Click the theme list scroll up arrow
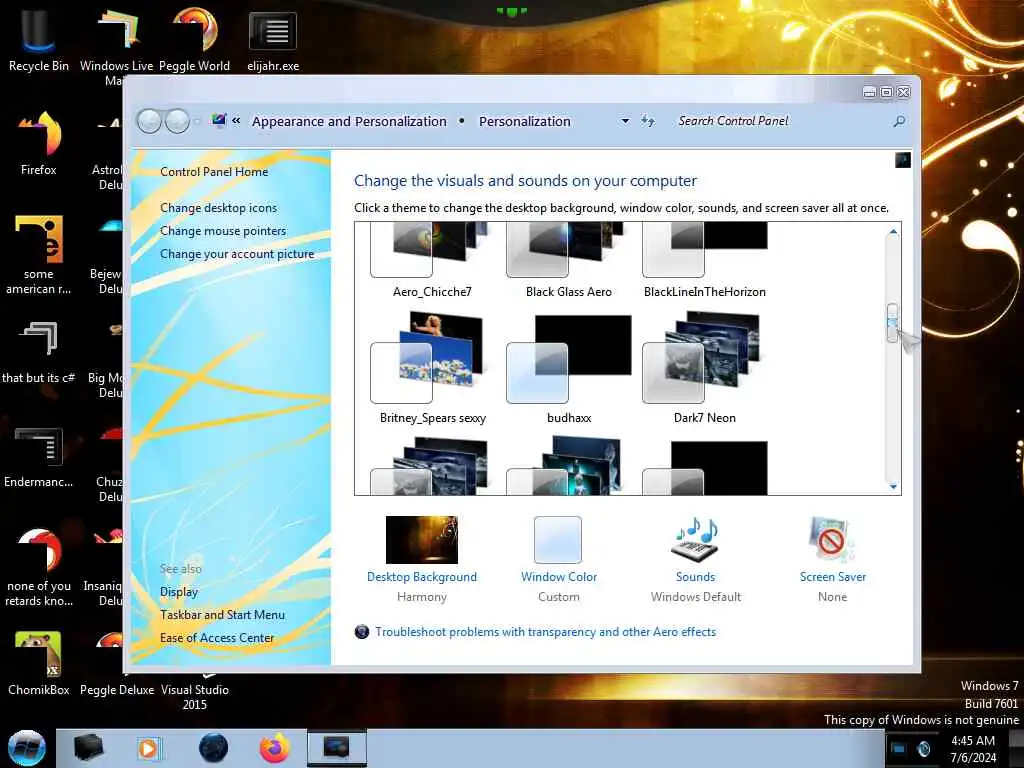The image size is (1024, 768). [893, 232]
